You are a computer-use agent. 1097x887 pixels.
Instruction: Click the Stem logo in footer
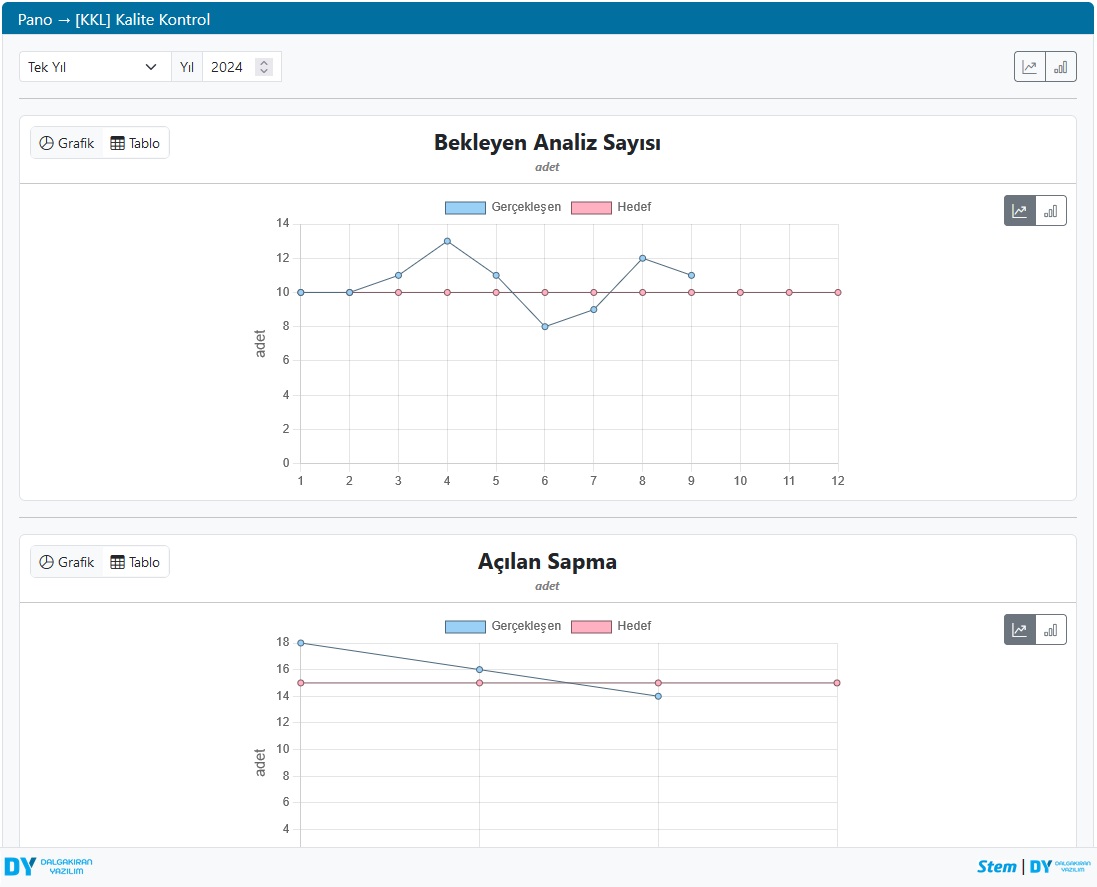[996, 867]
